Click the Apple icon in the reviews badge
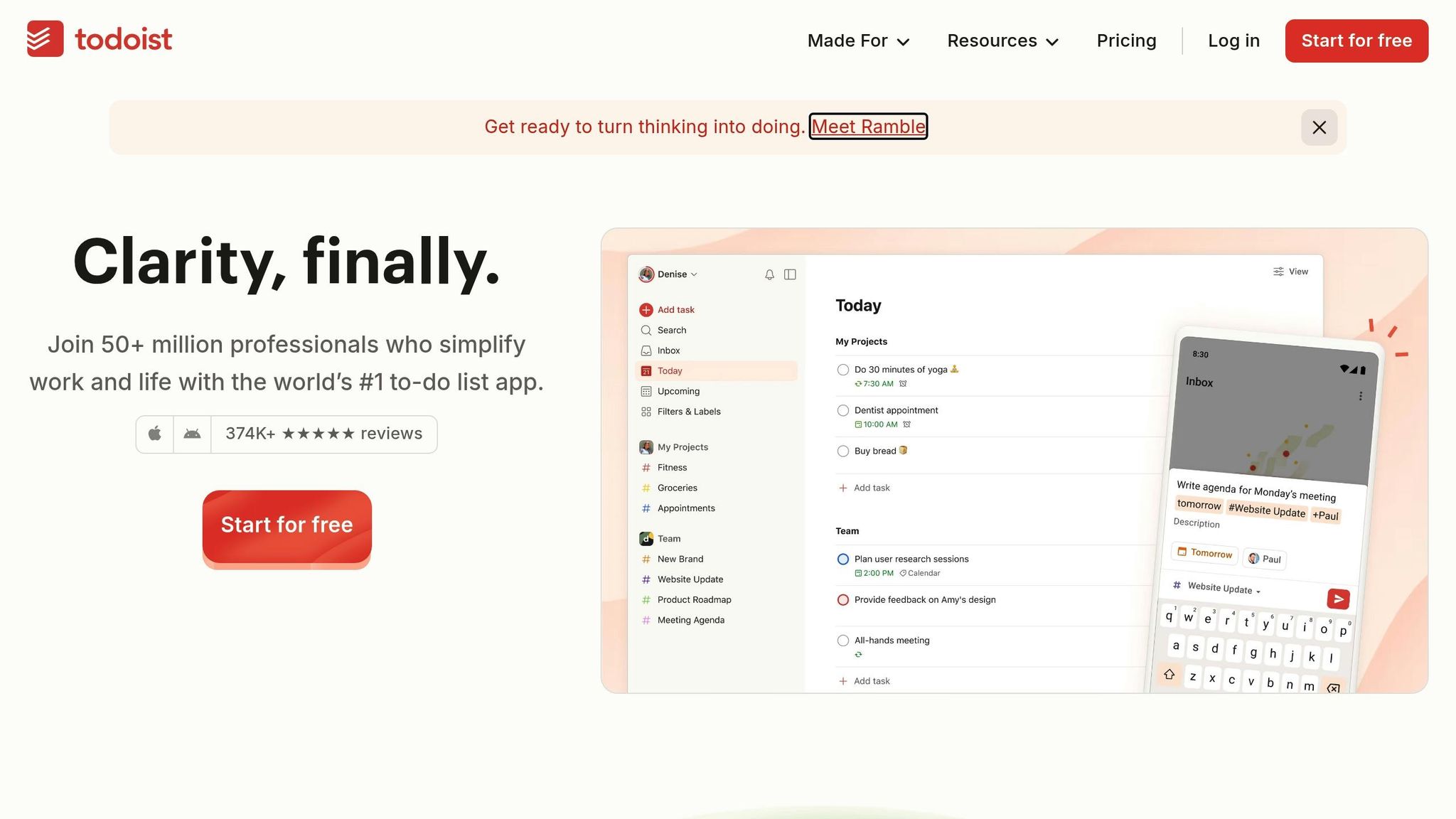 pyautogui.click(x=154, y=434)
